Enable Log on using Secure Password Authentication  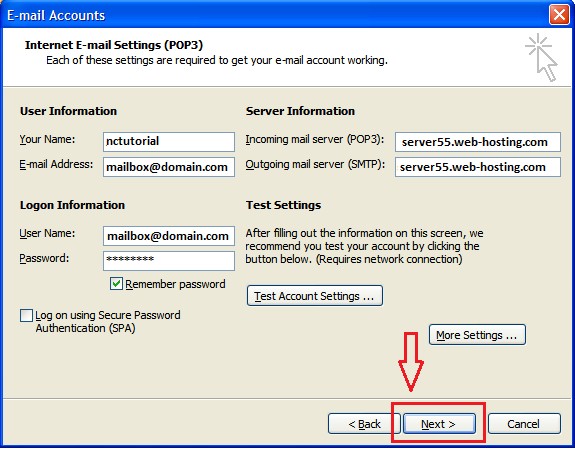[x=26, y=315]
